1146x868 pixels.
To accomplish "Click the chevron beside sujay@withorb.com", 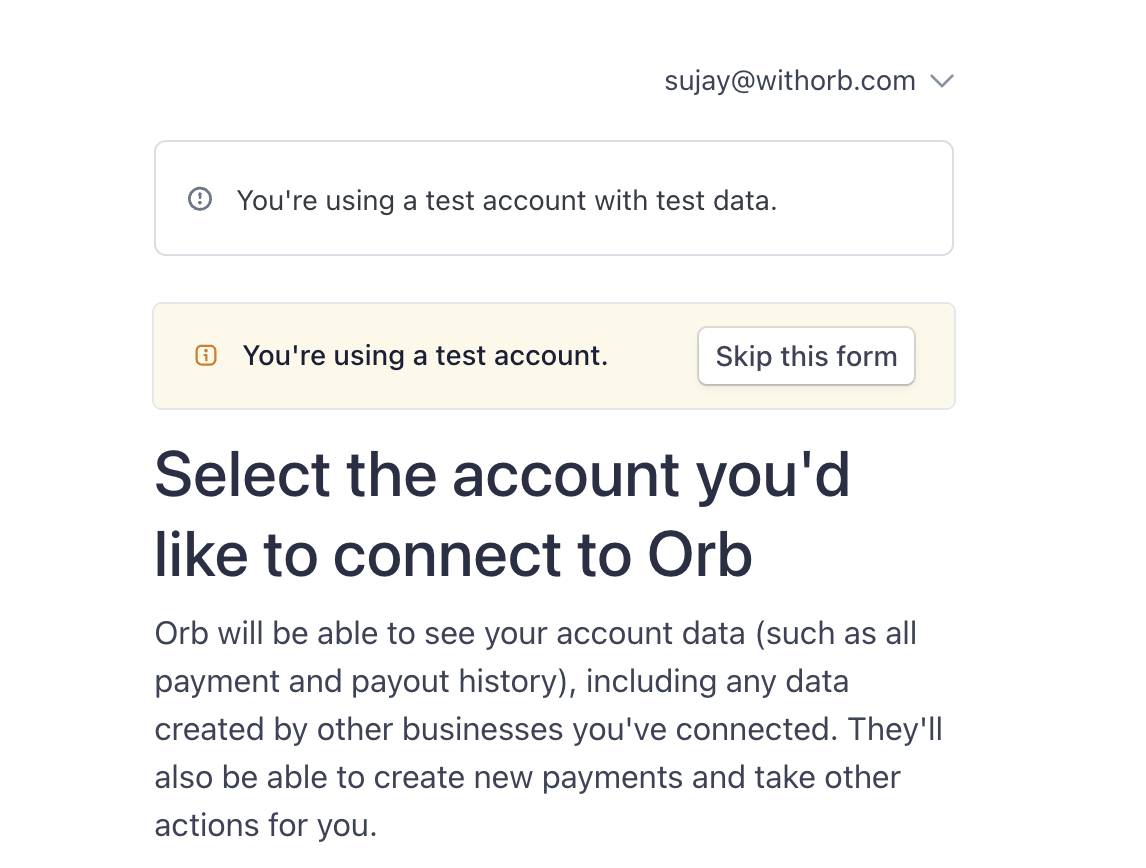I will pyautogui.click(x=941, y=82).
